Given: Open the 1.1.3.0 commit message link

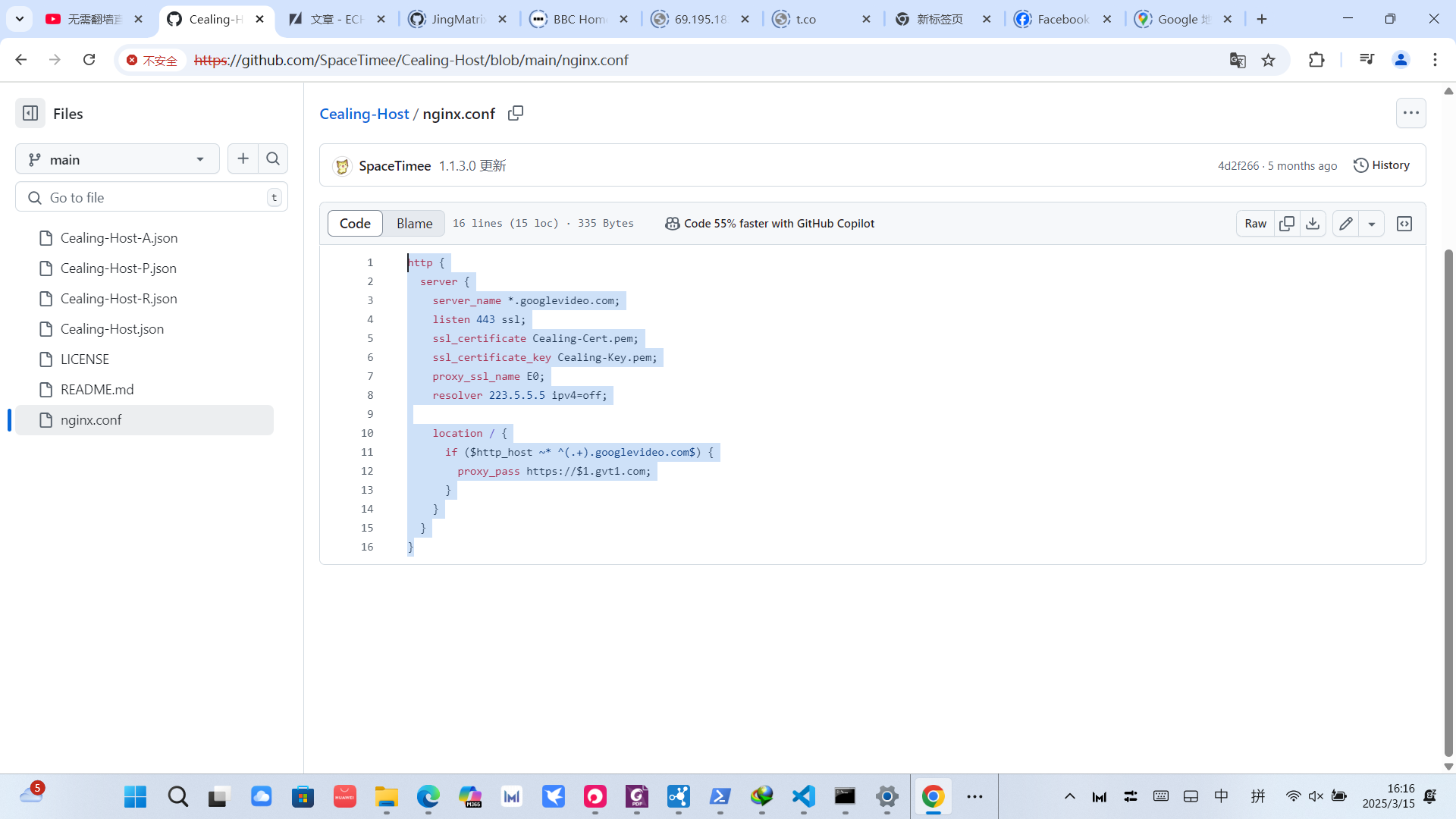Looking at the screenshot, I should [x=472, y=165].
